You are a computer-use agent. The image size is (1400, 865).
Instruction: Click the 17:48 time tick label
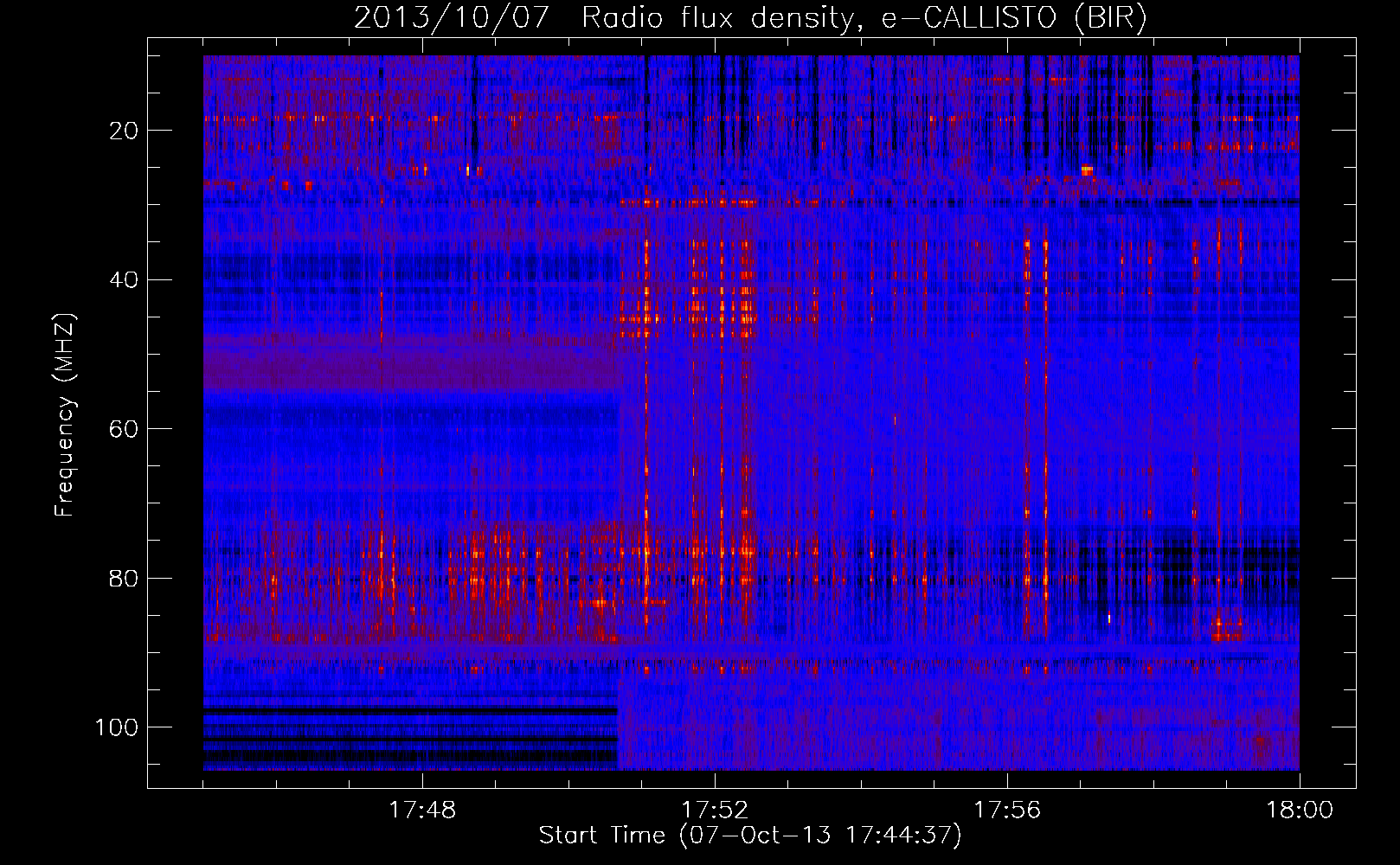[422, 811]
